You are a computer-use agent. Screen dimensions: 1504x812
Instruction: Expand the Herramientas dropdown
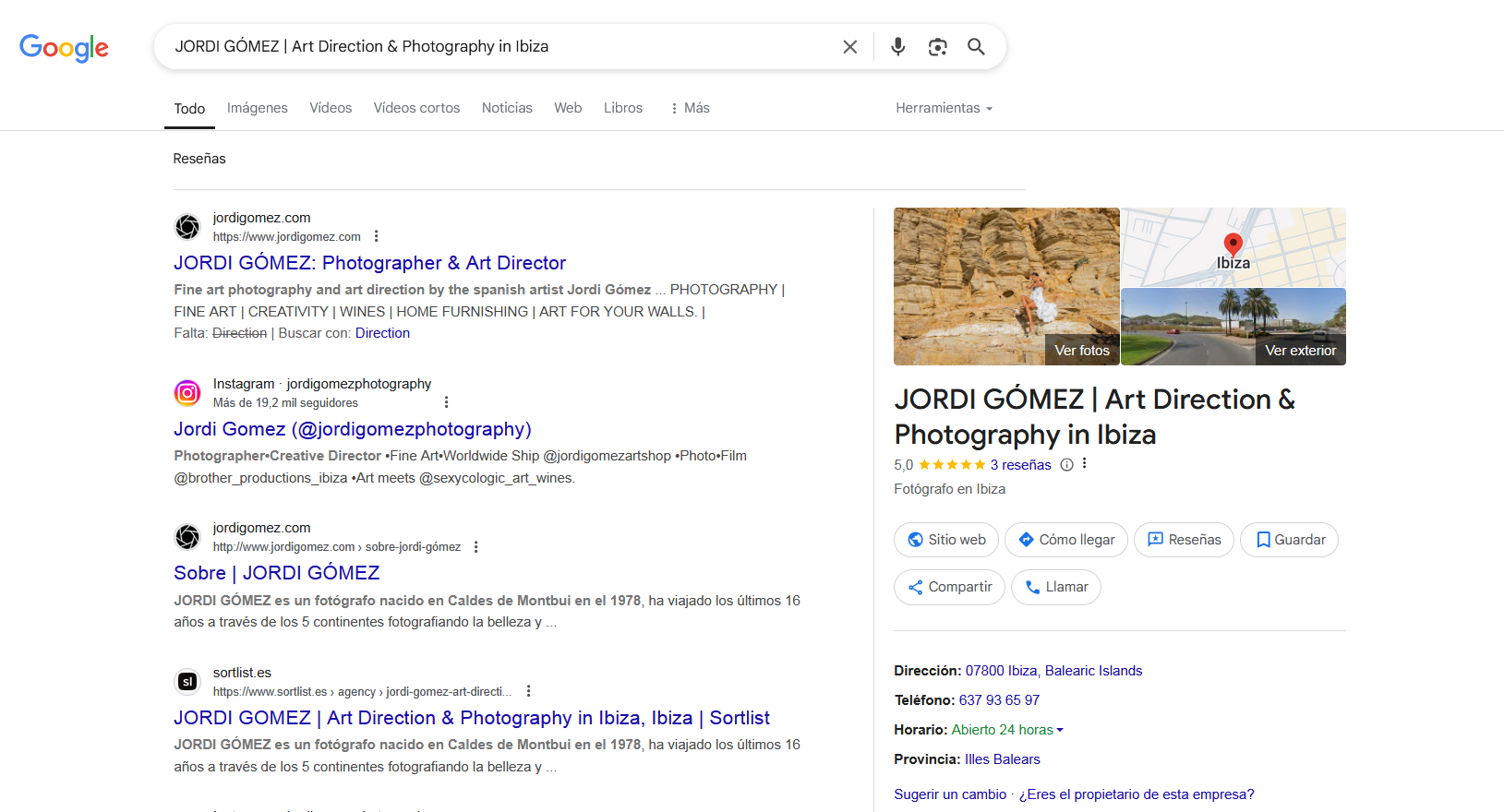(x=944, y=108)
